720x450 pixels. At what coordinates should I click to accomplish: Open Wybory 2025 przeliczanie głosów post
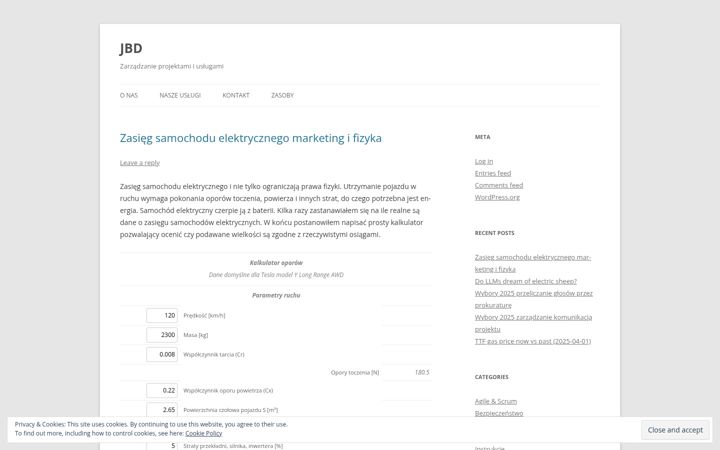click(534, 299)
